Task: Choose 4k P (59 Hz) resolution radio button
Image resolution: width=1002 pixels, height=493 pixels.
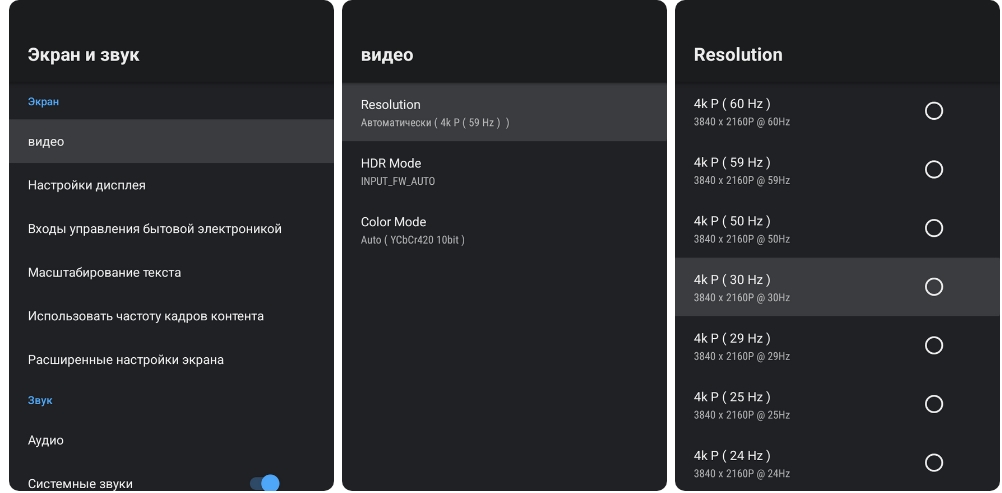Action: 933,170
